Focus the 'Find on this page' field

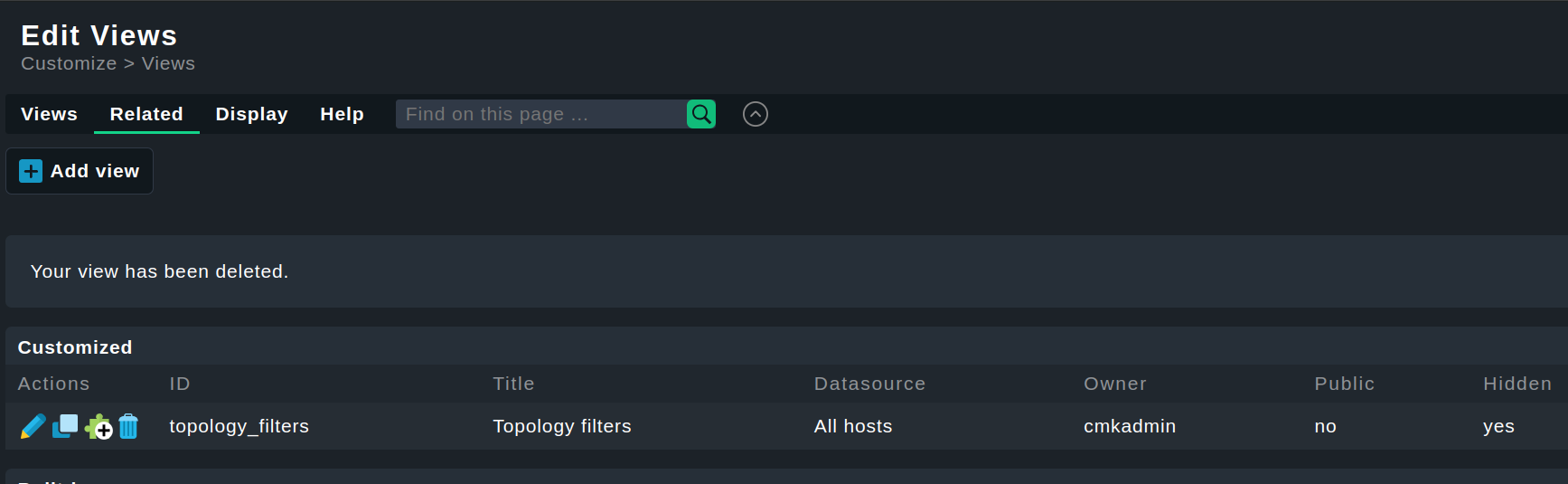pos(540,114)
